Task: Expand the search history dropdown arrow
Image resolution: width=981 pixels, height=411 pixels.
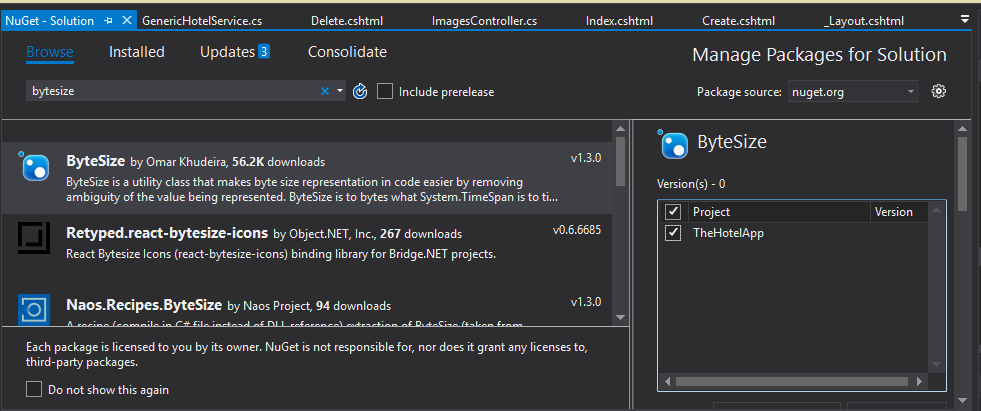Action: pyautogui.click(x=340, y=91)
